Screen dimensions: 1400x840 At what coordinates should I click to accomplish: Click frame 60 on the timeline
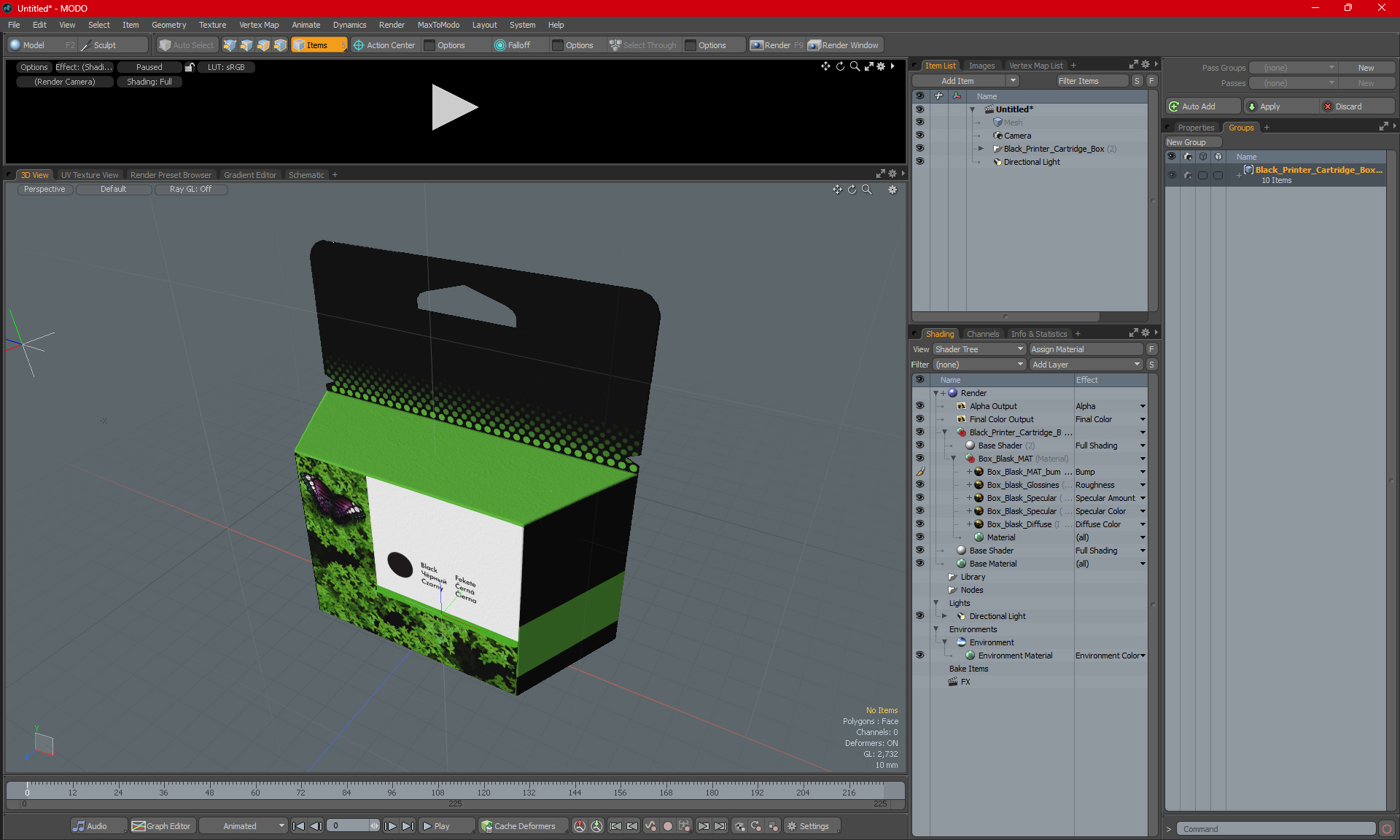click(255, 789)
